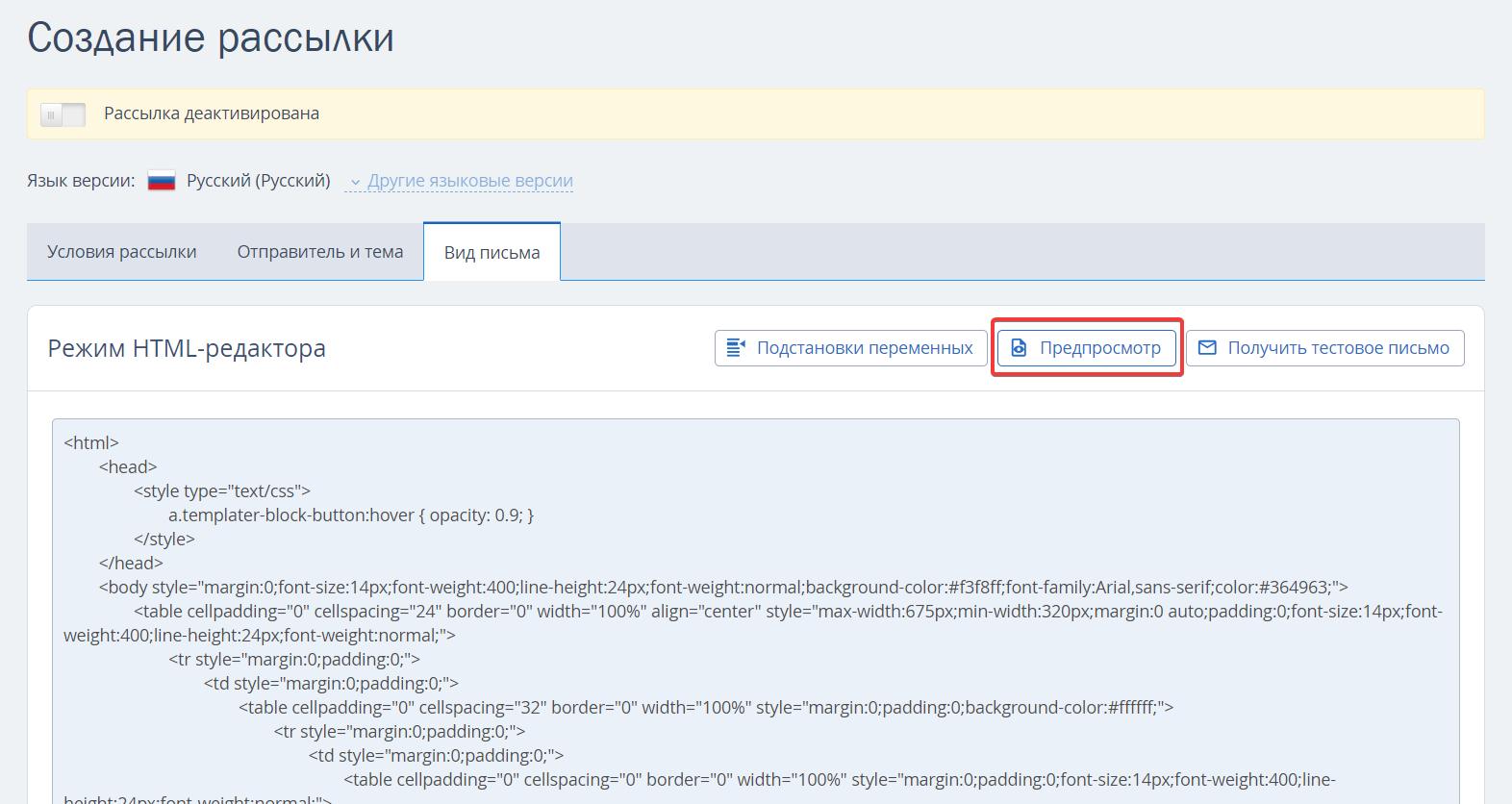
Task: Click the 'Русский (Русский)' language label
Action: tap(259, 181)
